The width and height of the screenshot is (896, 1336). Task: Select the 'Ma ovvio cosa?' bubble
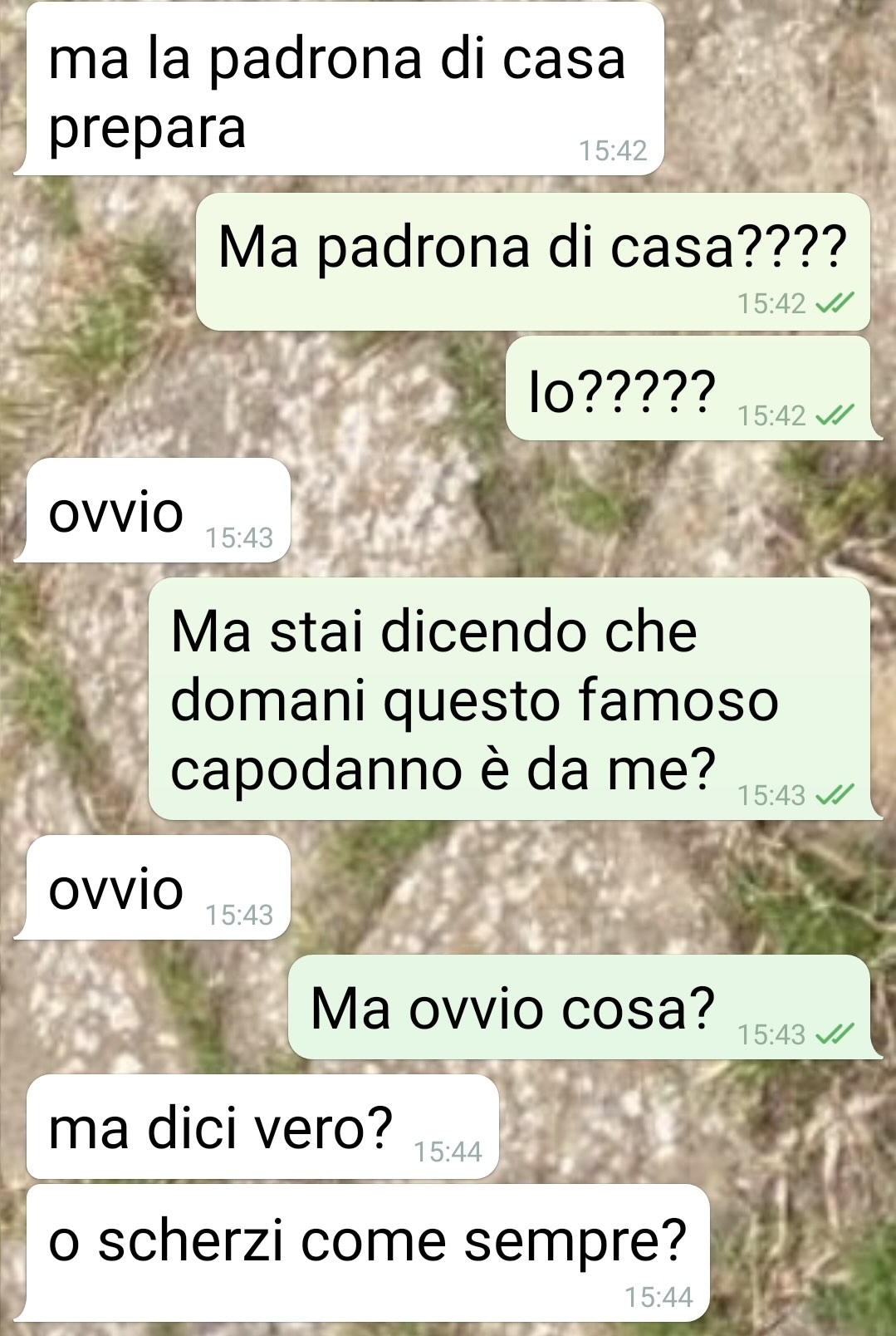pyautogui.click(x=585, y=1007)
